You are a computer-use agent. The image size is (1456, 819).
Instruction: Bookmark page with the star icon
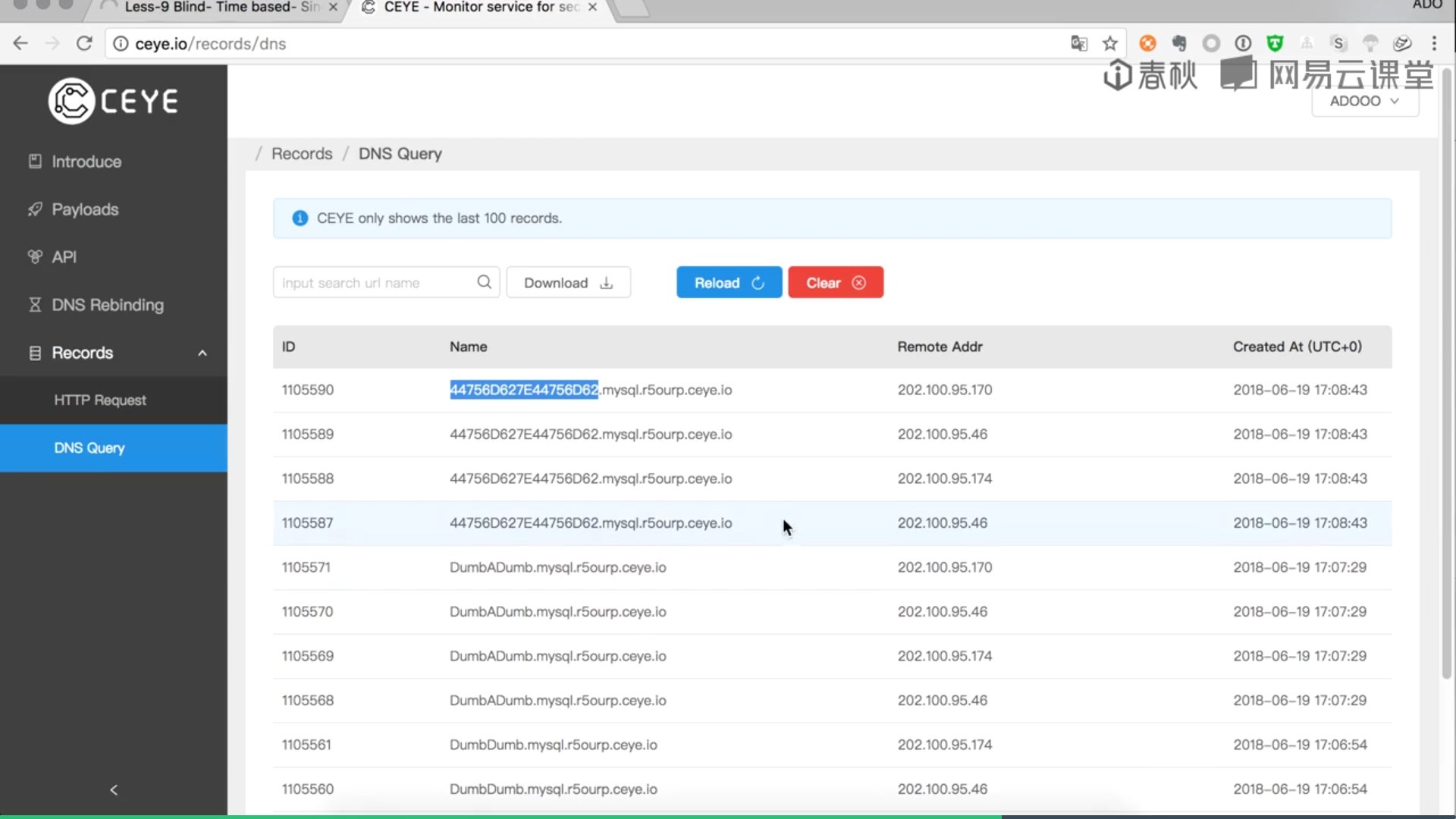click(x=1110, y=43)
